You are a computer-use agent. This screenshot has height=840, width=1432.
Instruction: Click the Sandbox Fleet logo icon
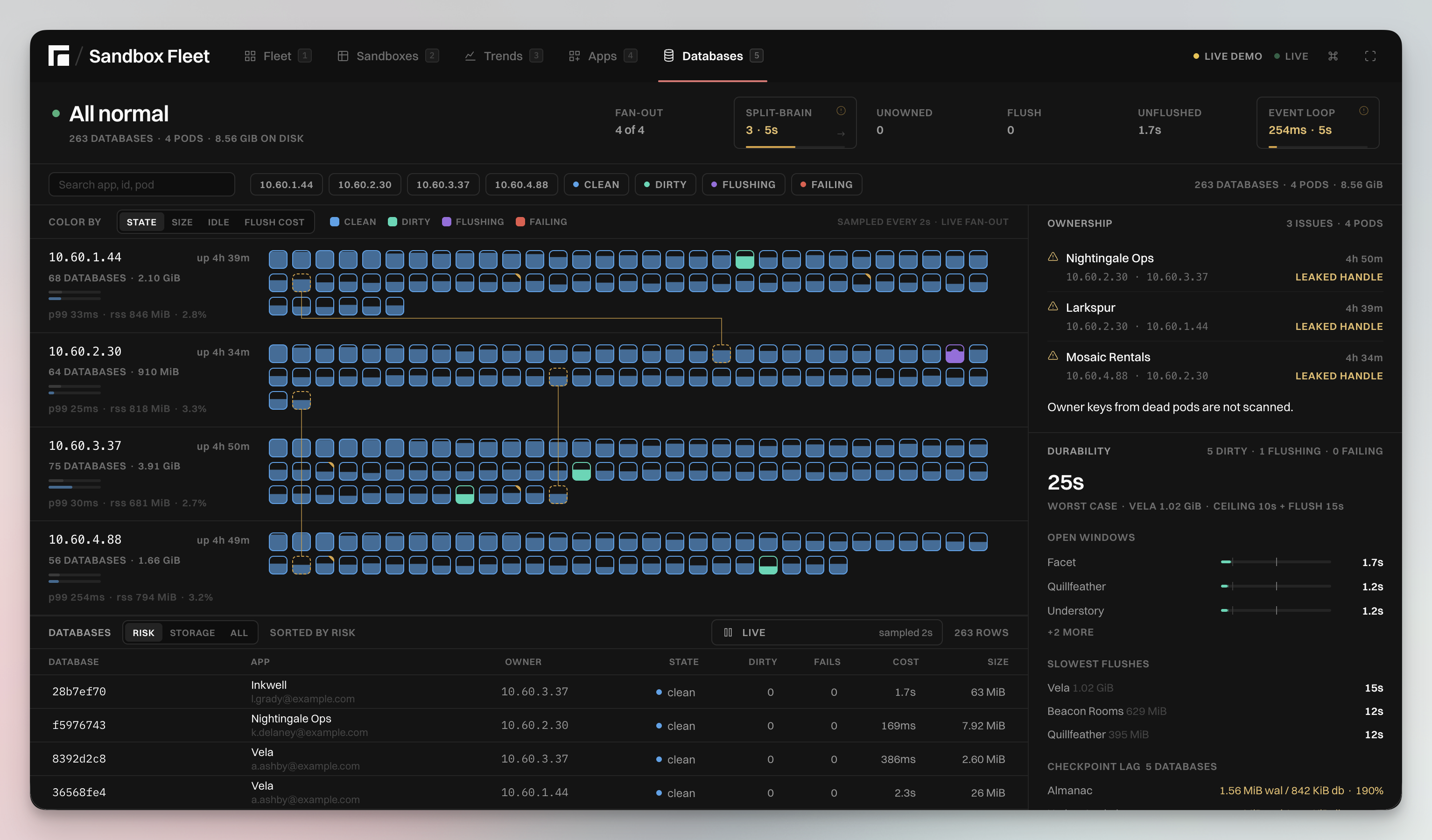[x=58, y=56]
